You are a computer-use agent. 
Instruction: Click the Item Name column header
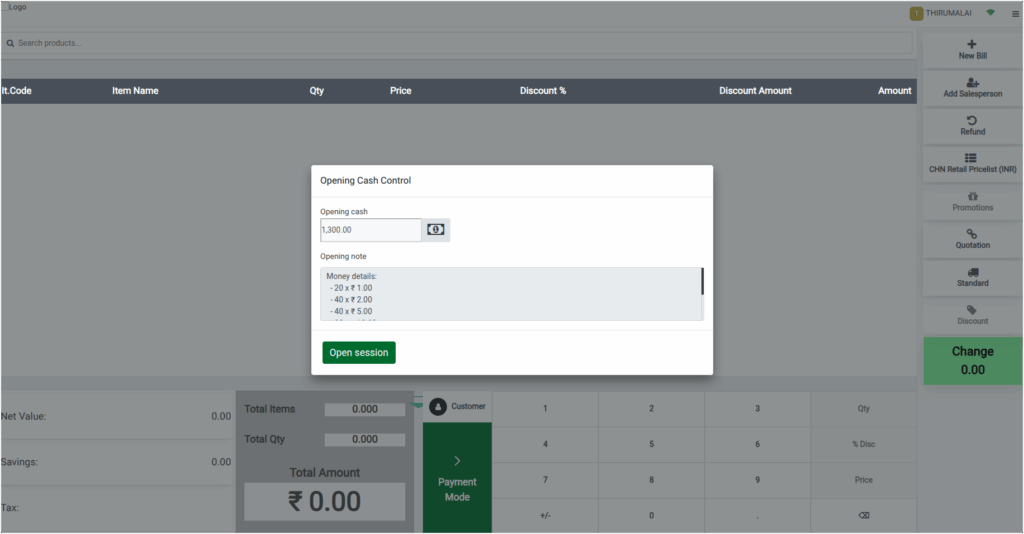click(x=135, y=91)
